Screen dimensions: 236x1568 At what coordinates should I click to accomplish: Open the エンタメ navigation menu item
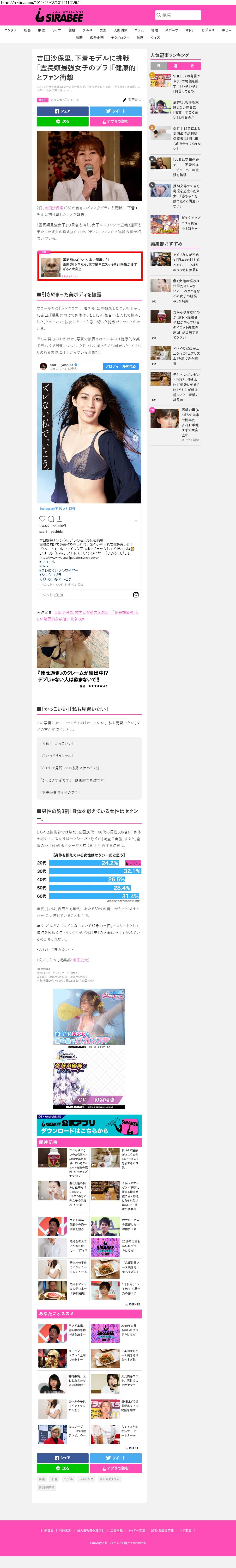[x=10, y=30]
